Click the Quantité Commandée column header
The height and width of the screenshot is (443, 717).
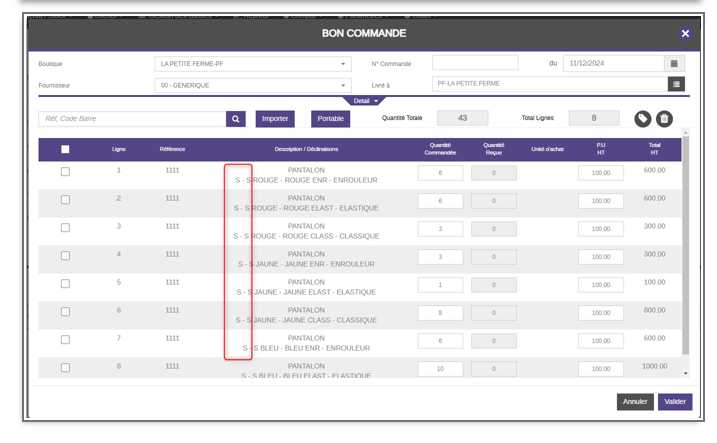point(440,149)
